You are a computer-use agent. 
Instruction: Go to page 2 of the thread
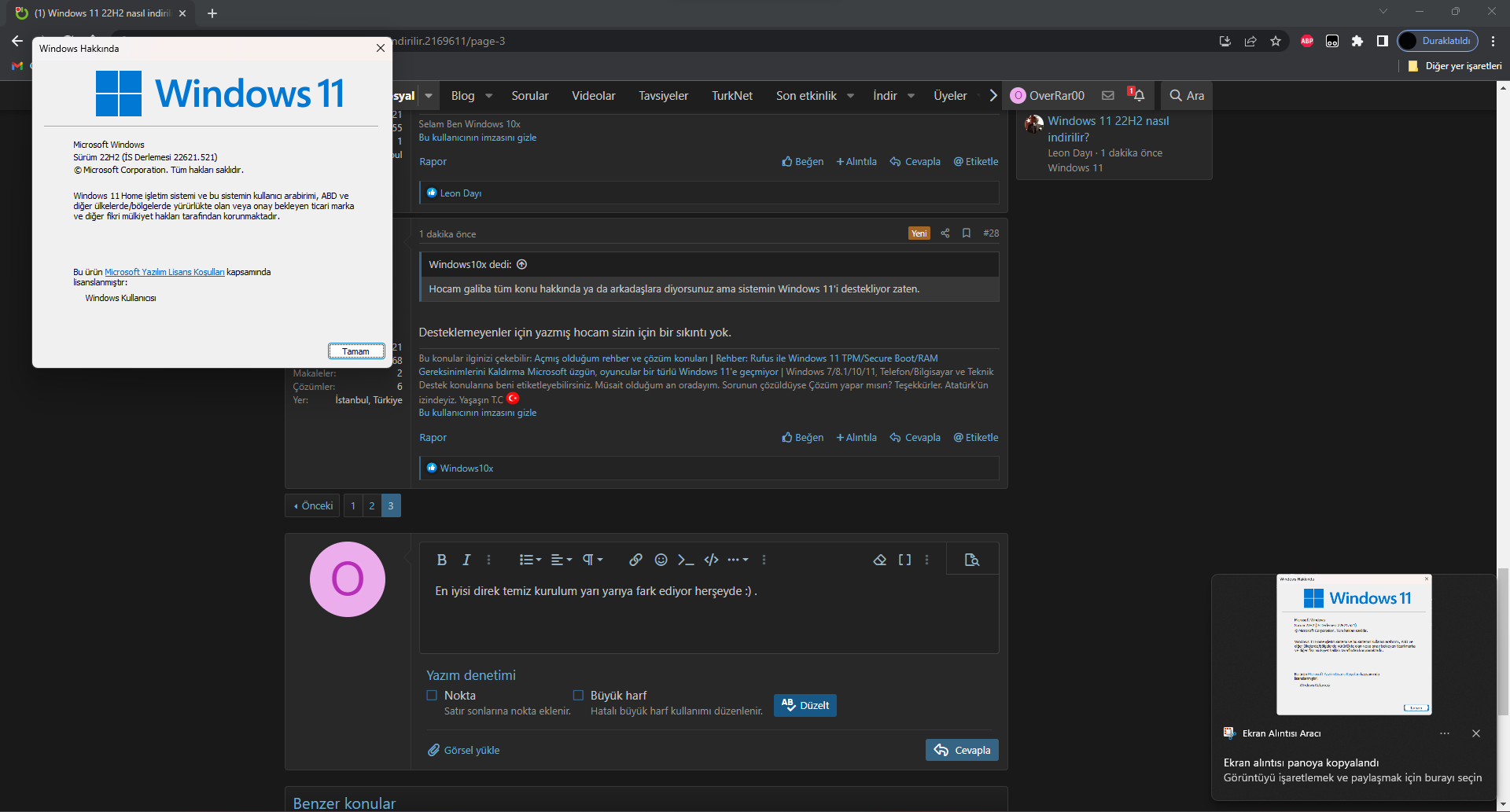pos(372,505)
